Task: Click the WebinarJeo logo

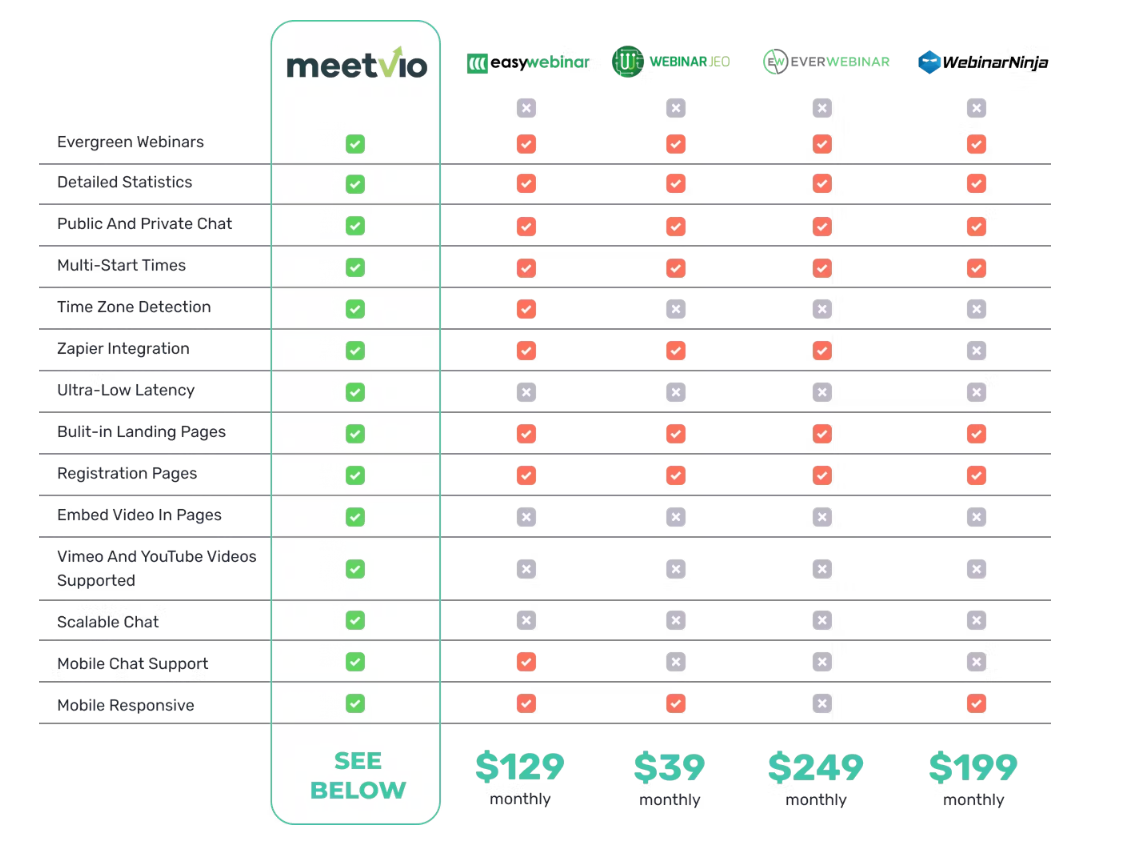Action: coord(671,62)
